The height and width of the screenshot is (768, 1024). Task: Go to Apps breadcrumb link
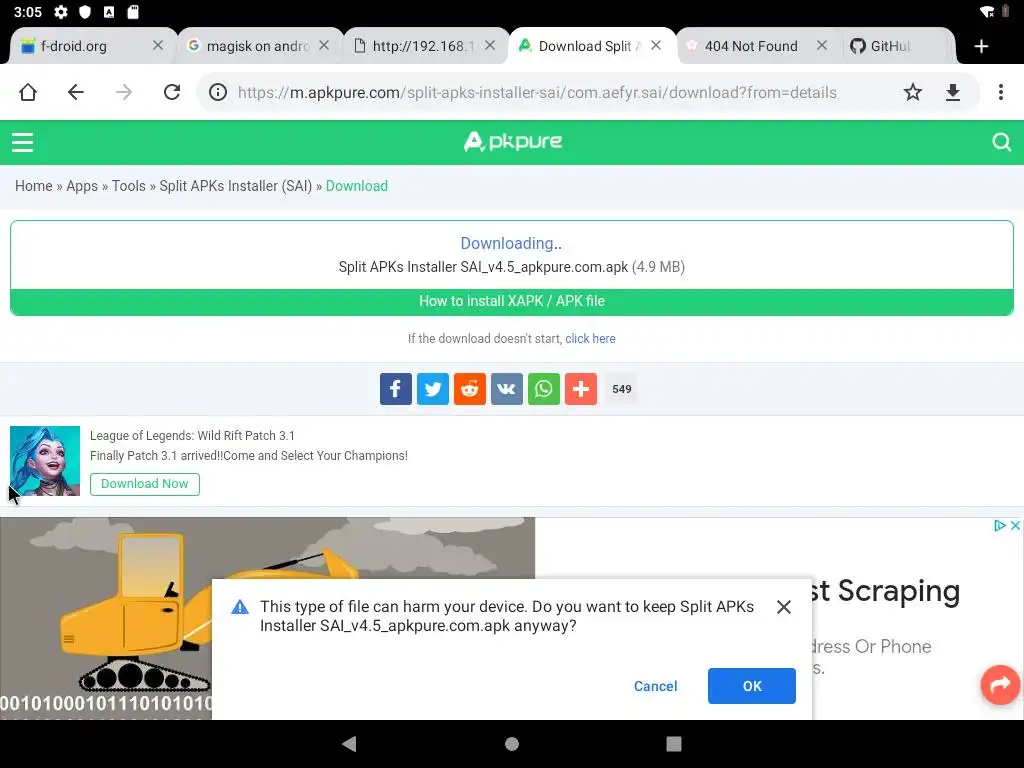pos(82,186)
